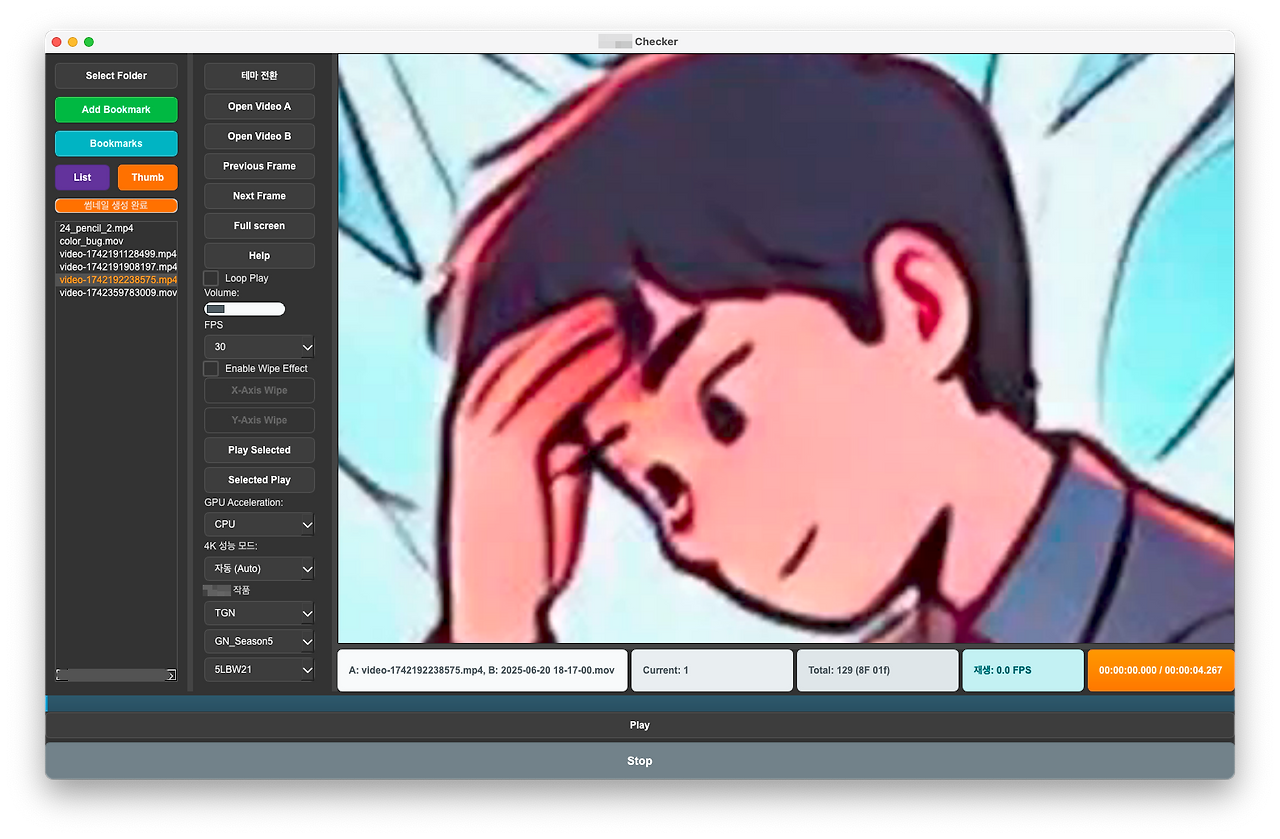Select video-1742191908197.mp4 in the file list

(x=118, y=268)
